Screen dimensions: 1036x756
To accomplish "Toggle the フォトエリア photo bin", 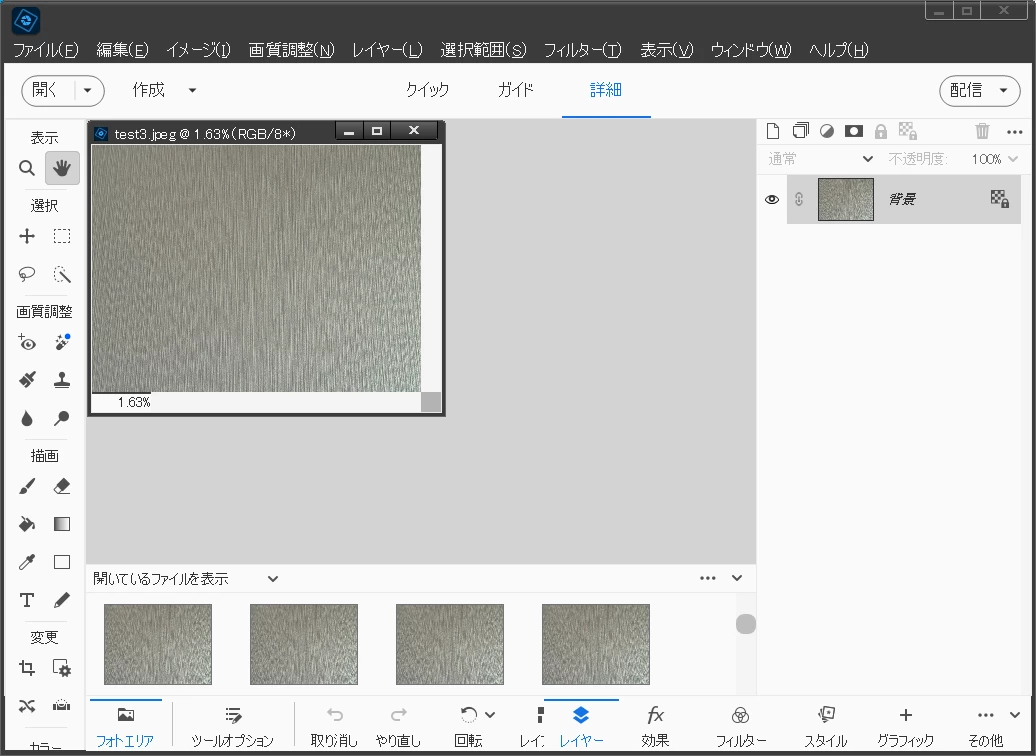I will [125, 726].
